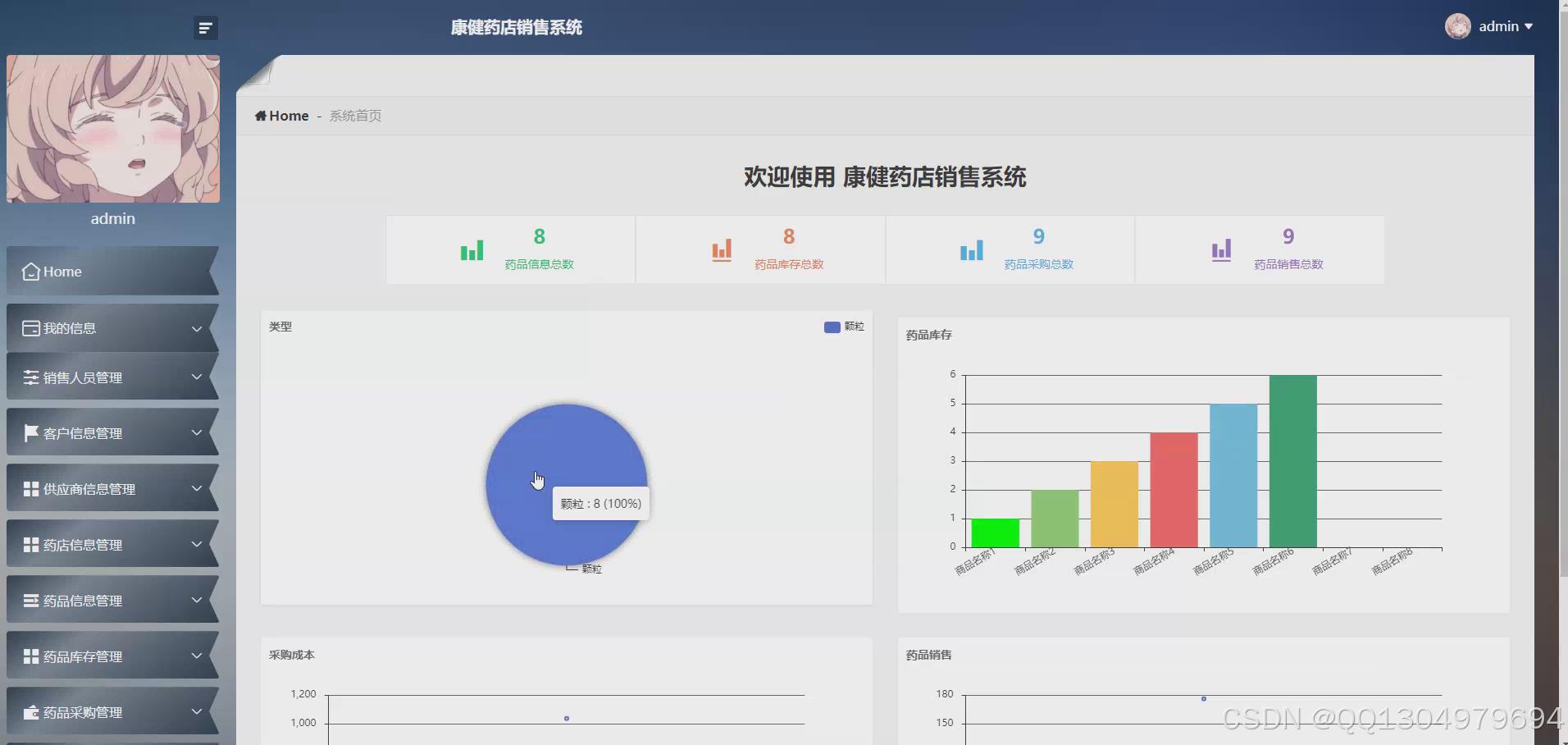Click the 客户信息管理 flag icon
The height and width of the screenshot is (745, 1568).
pyautogui.click(x=30, y=432)
